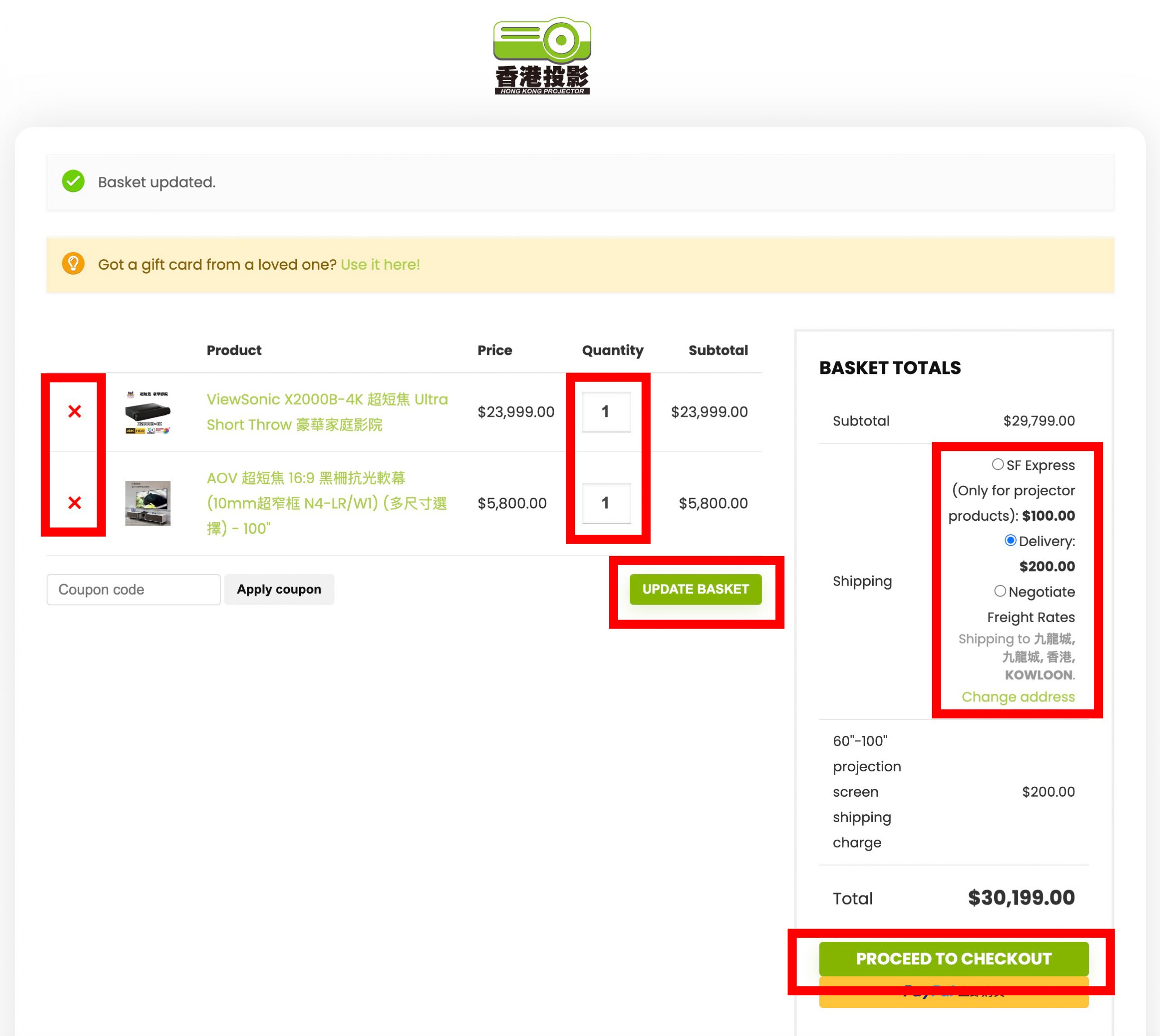1160x1036 pixels.
Task: Click the Product column header
Action: tap(234, 350)
